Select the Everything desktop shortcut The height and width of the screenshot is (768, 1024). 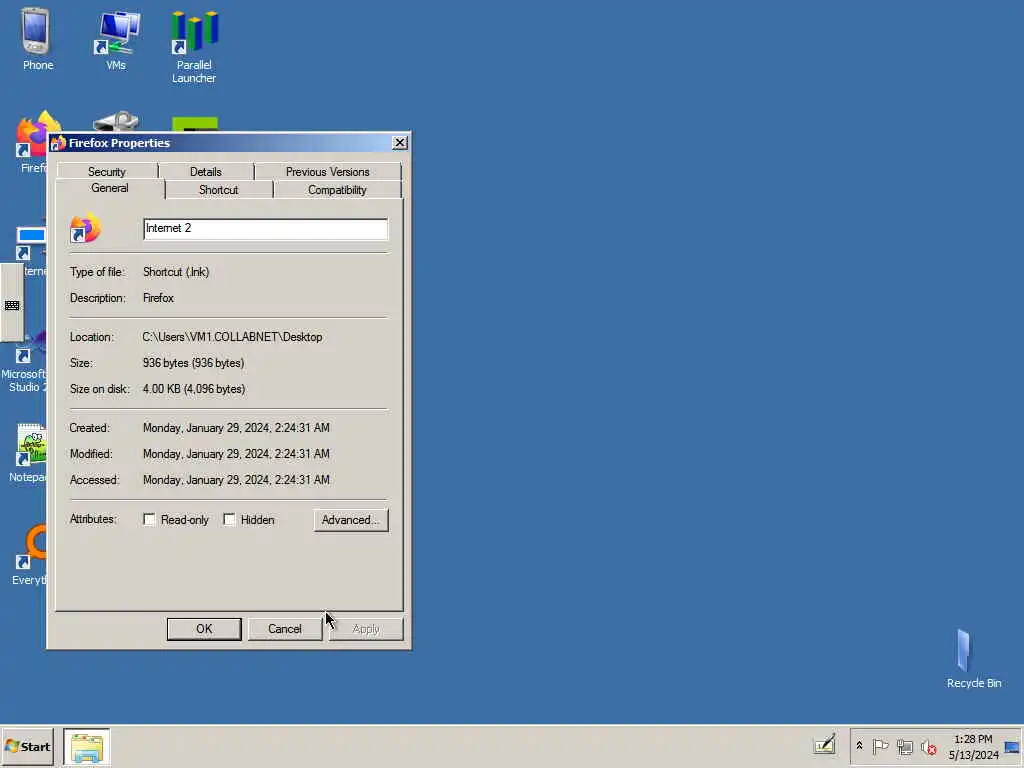(29, 555)
